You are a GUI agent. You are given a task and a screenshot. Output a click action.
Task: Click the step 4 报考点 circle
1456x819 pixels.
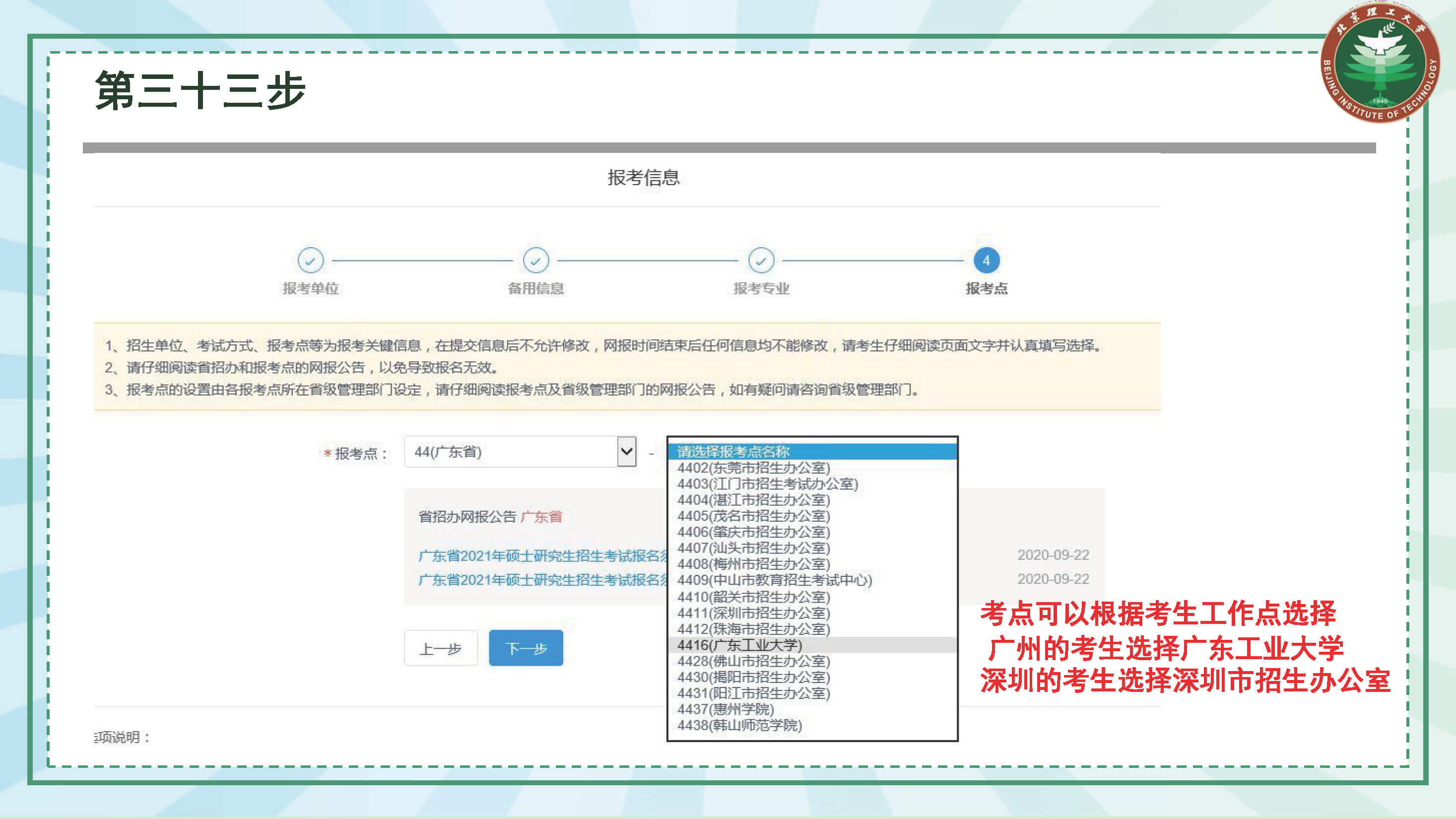tap(987, 261)
